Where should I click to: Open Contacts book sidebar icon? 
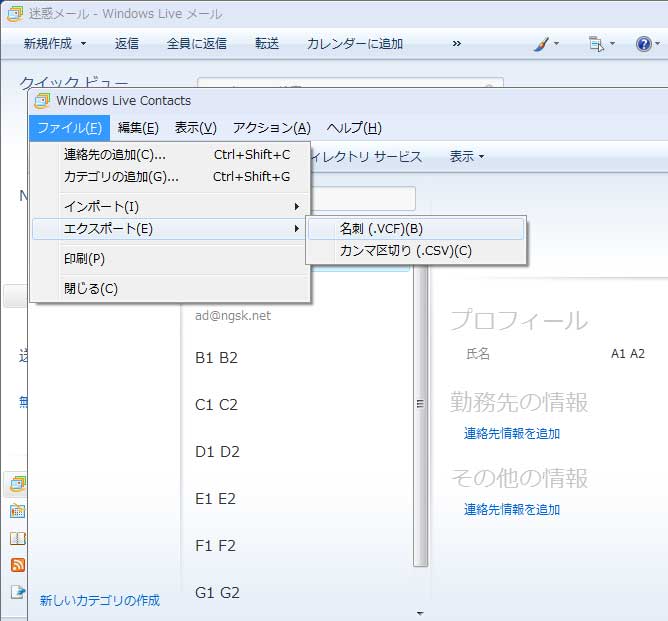pyautogui.click(x=17, y=538)
